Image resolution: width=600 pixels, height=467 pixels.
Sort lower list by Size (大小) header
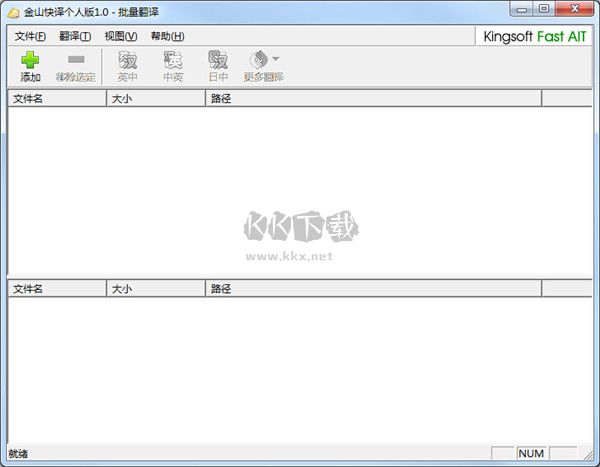click(x=156, y=289)
